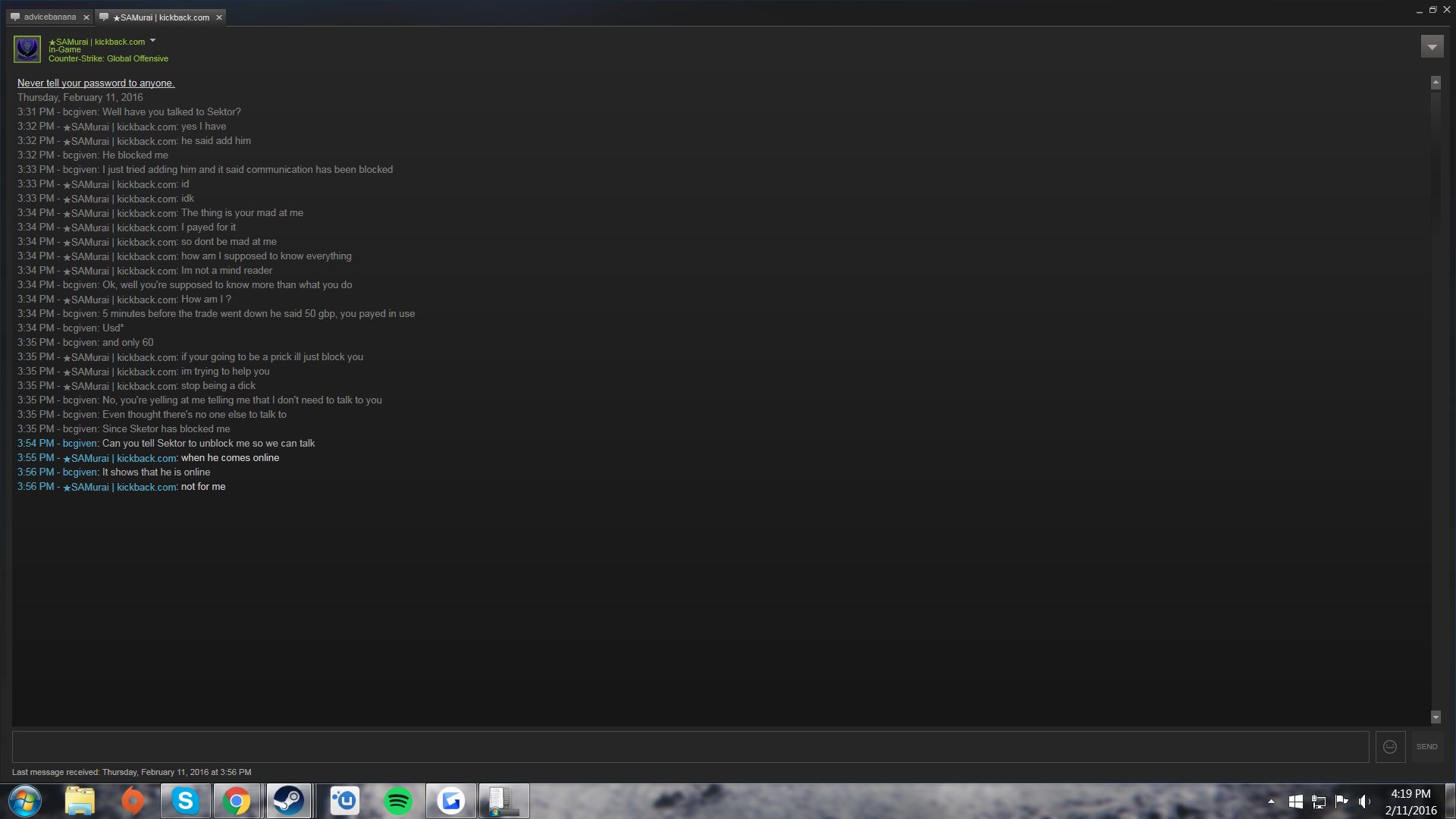Screen dimensions: 1456x819
Task: Click 'Never tell your password to anyone' link
Action: point(96,83)
